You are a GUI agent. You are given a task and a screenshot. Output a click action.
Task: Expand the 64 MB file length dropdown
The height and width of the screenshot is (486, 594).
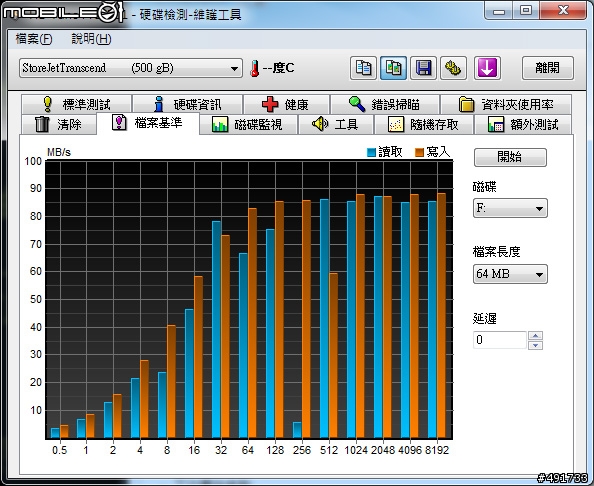click(x=510, y=273)
